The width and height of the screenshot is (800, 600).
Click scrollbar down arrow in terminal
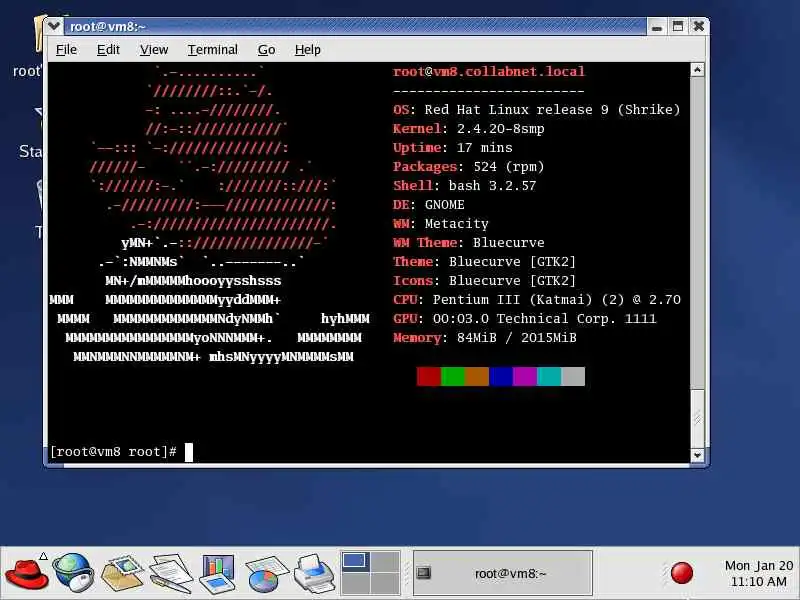[x=697, y=455]
